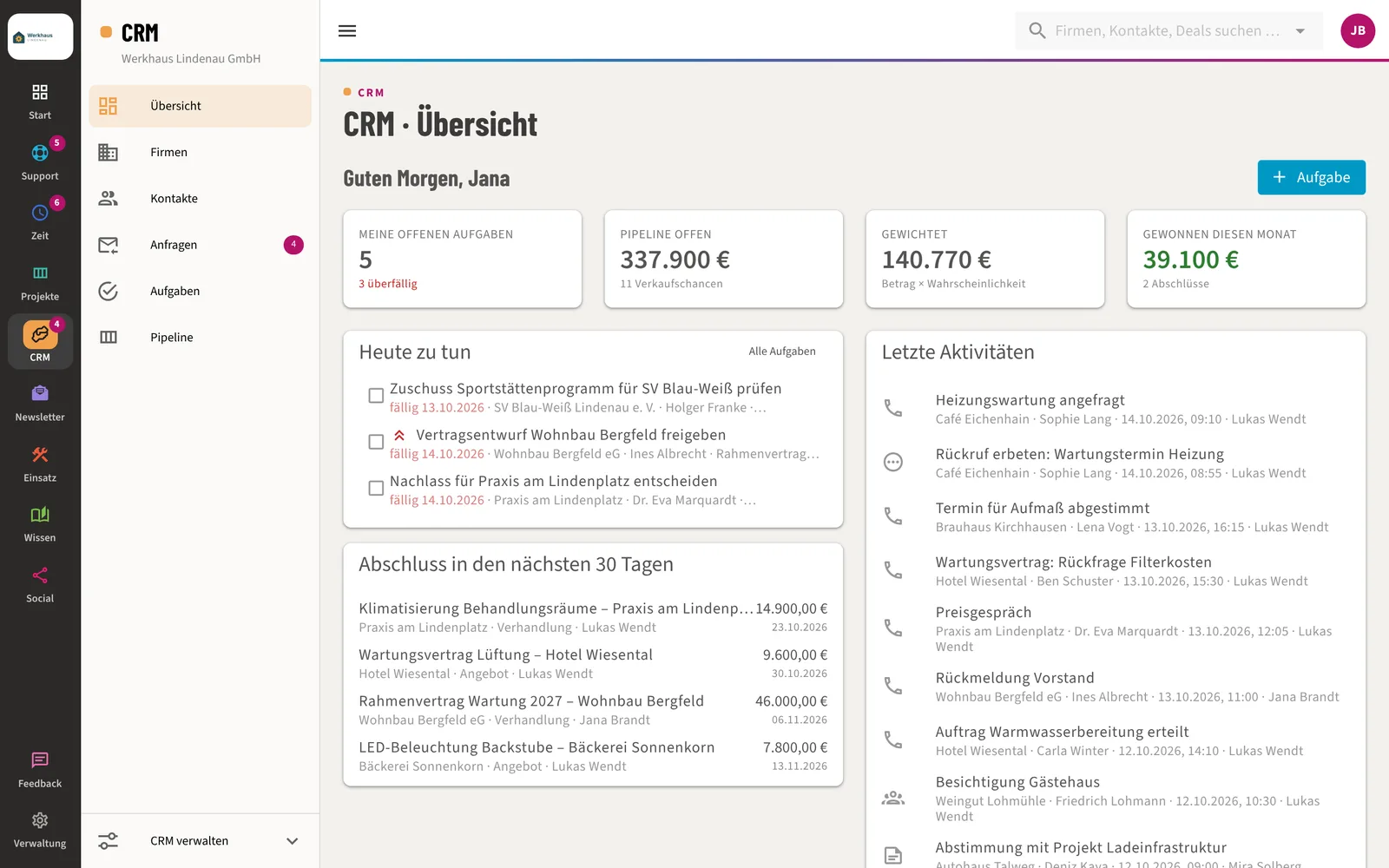Open the Klimatisierung Behandlungsräume deal
Screen dimensions: 1389x868
[593, 617]
